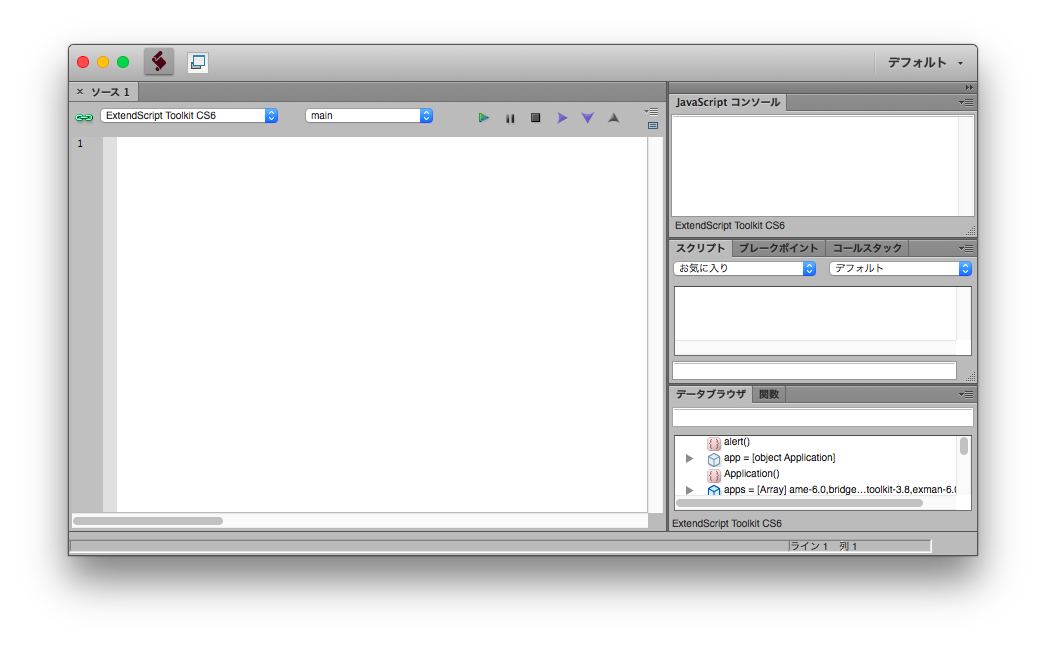
Task: Switch to the ブレークポイント tab
Action: point(778,248)
